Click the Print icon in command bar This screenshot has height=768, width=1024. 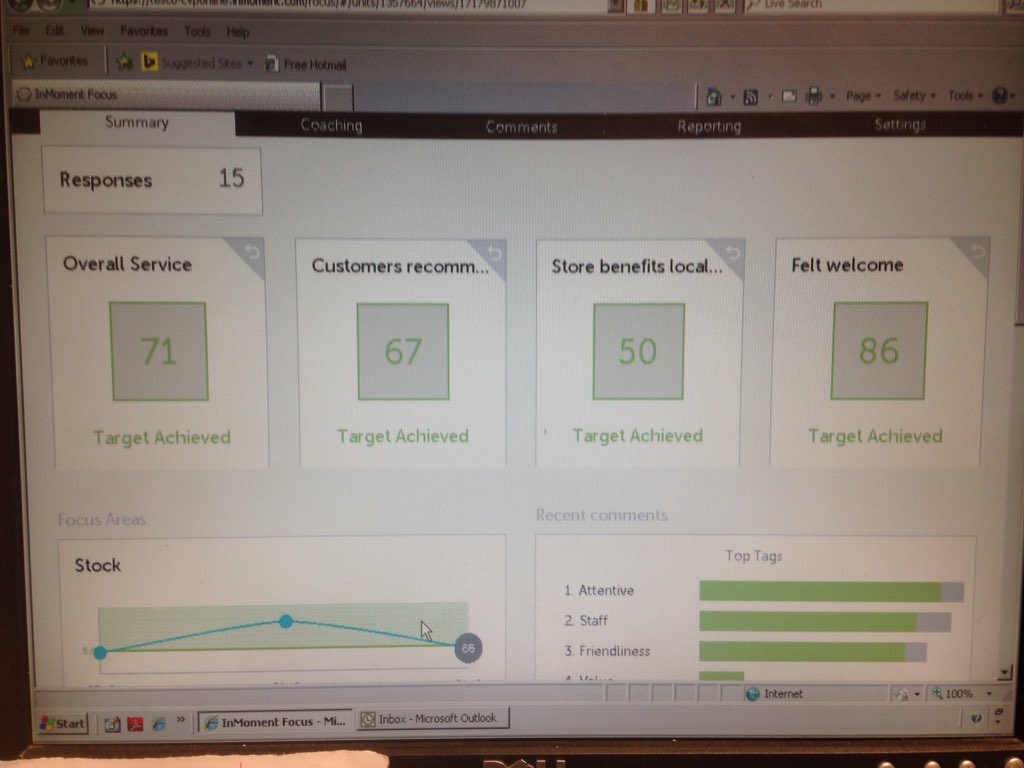[x=814, y=97]
